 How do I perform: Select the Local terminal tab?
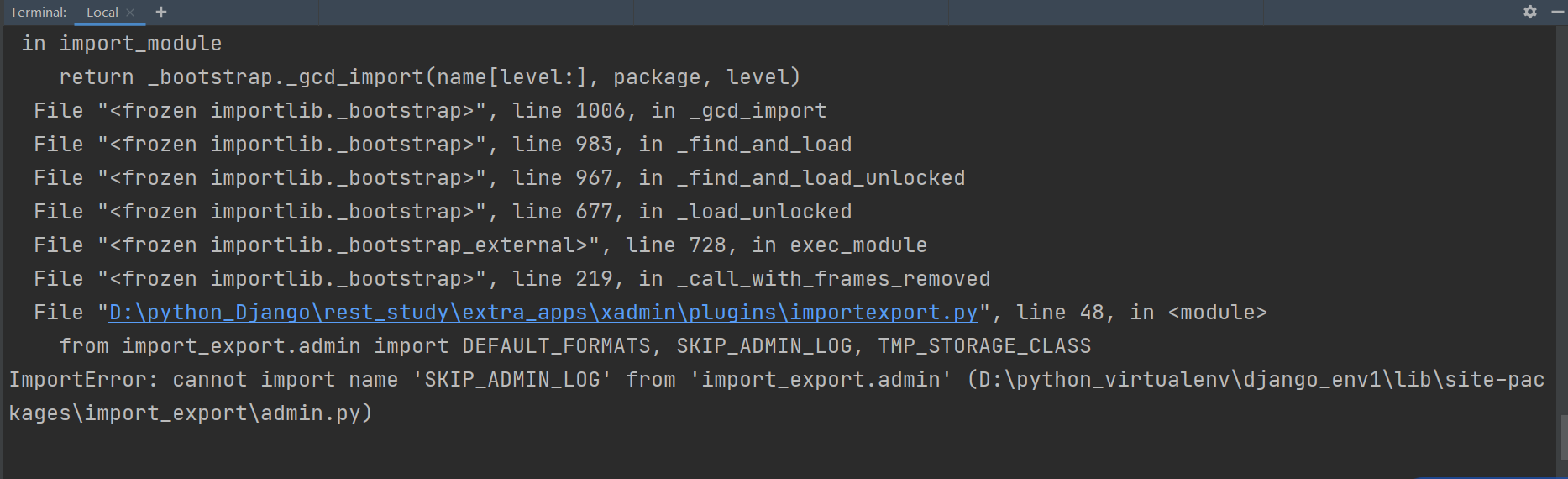tap(102, 13)
